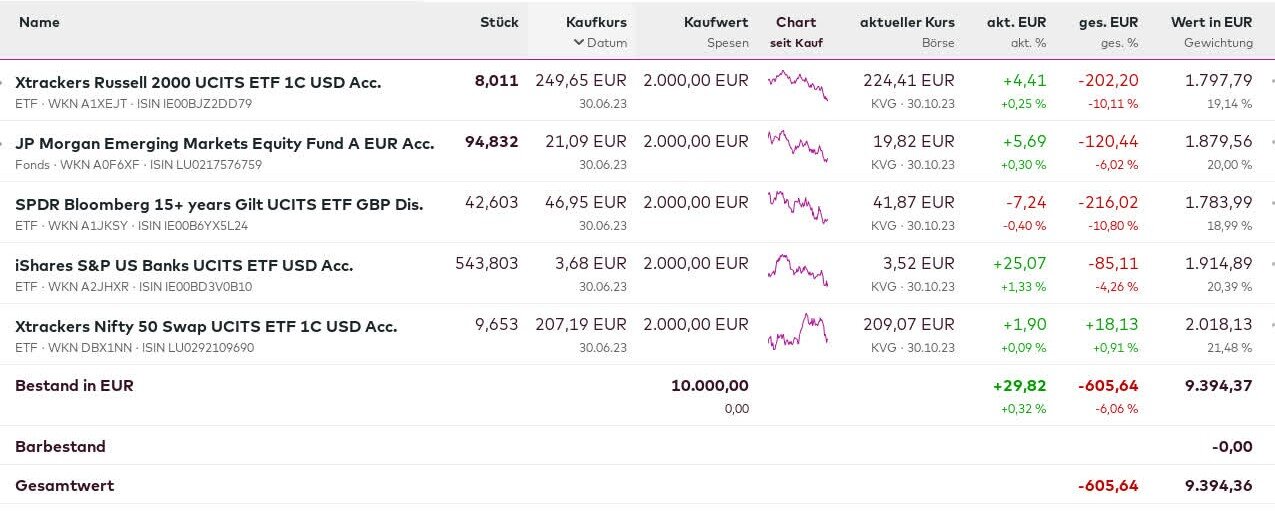Click the Datum sort chevron arrow

coord(578,43)
